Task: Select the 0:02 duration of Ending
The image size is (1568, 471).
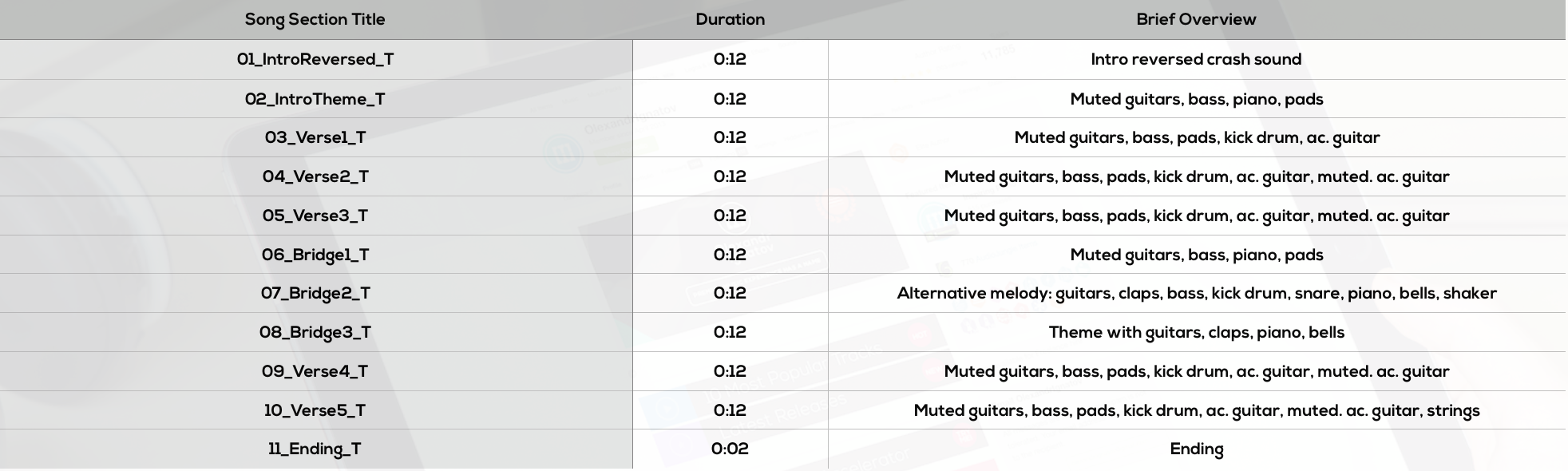Action: [x=731, y=449]
